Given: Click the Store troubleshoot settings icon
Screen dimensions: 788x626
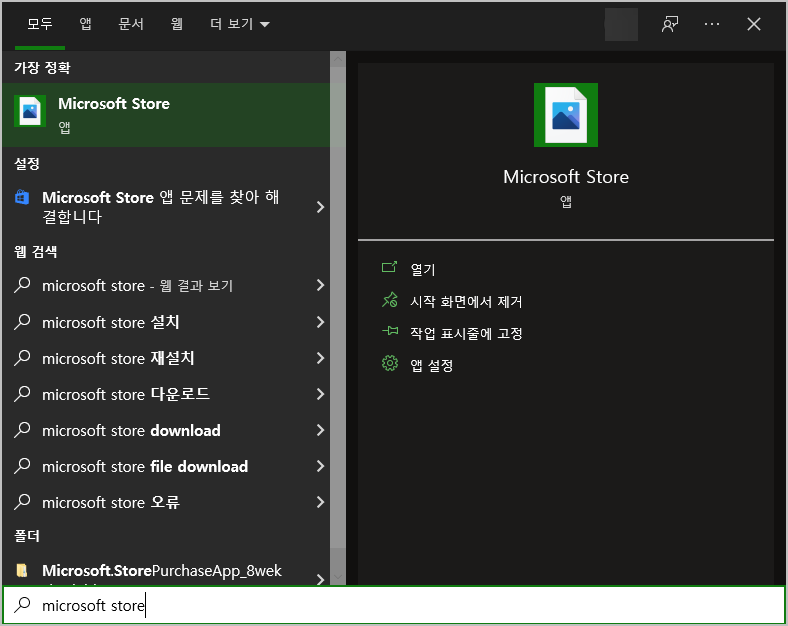Looking at the screenshot, I should (22, 197).
